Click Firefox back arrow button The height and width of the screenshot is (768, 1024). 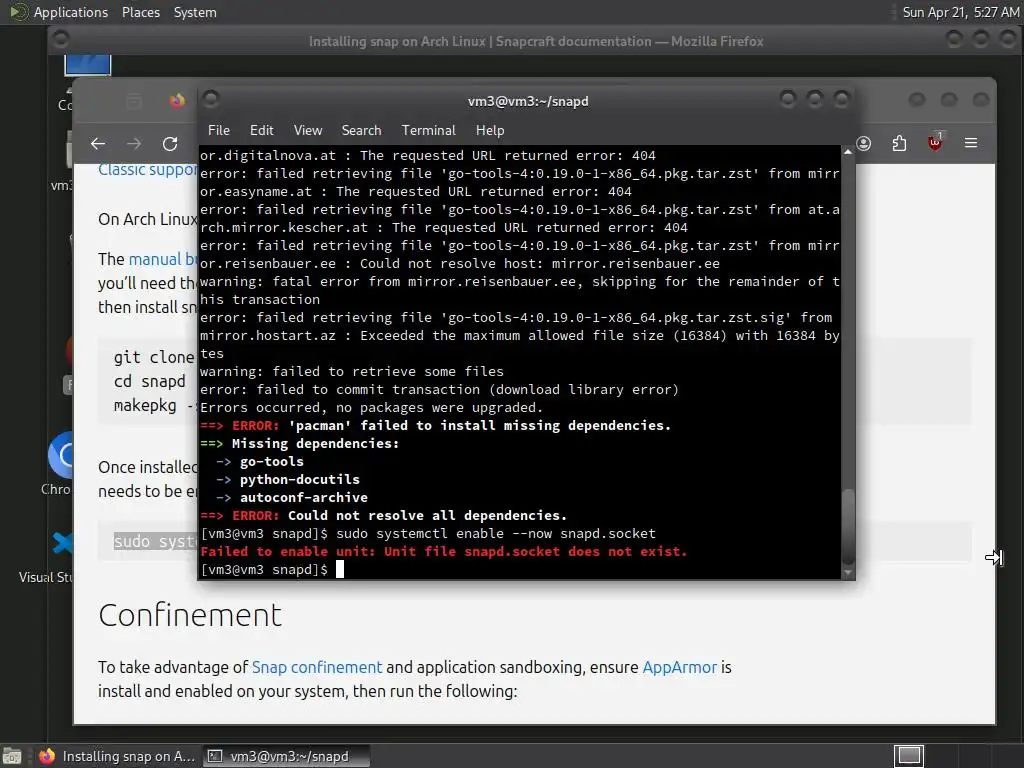click(98, 144)
